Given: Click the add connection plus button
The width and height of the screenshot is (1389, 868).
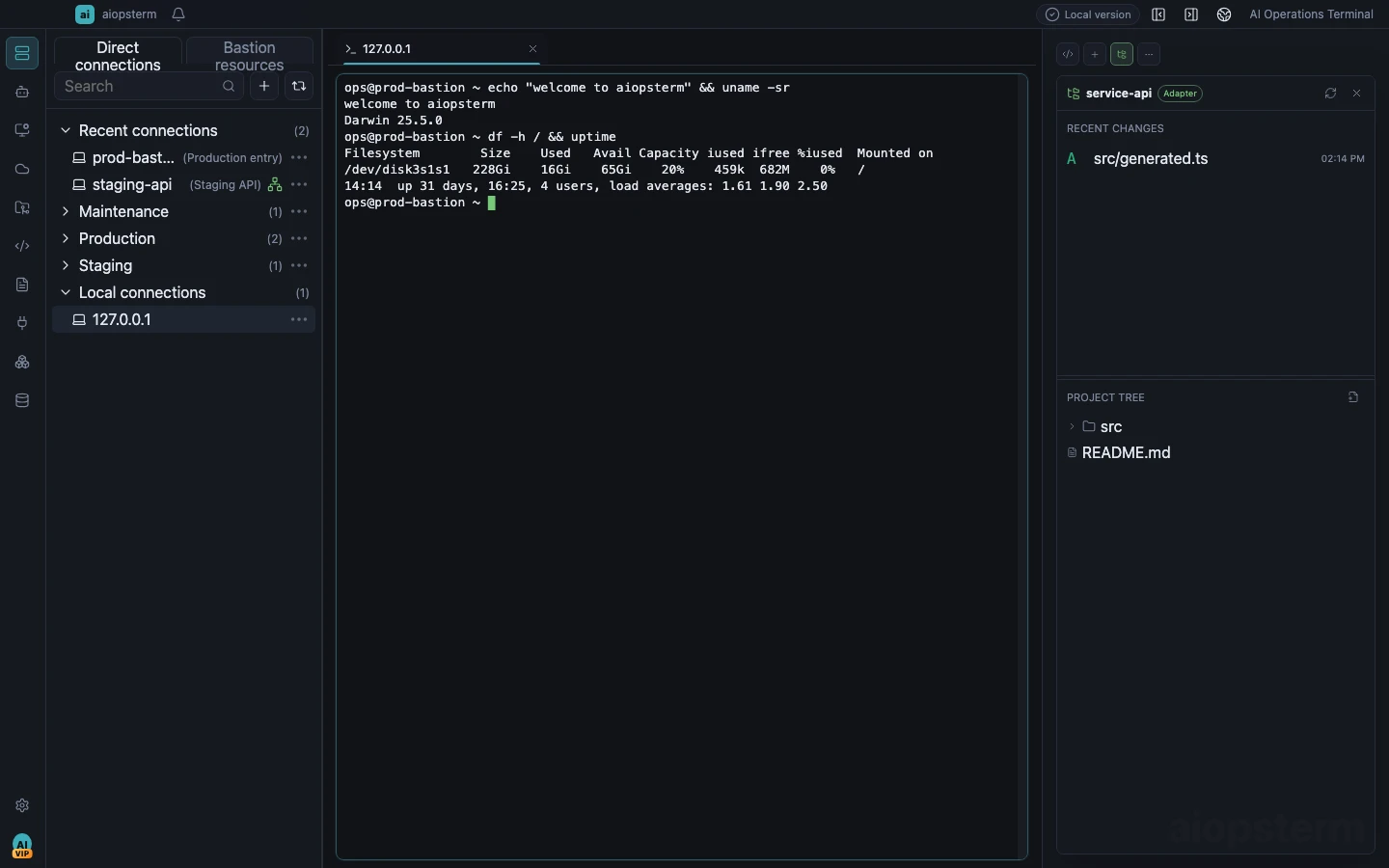Looking at the screenshot, I should pos(264,86).
